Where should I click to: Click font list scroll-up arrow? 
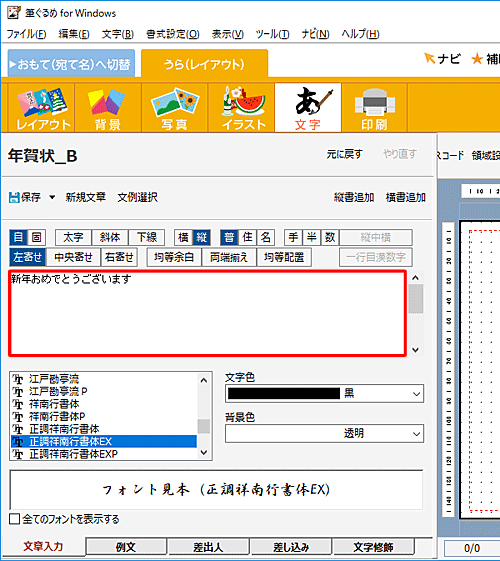[204, 380]
